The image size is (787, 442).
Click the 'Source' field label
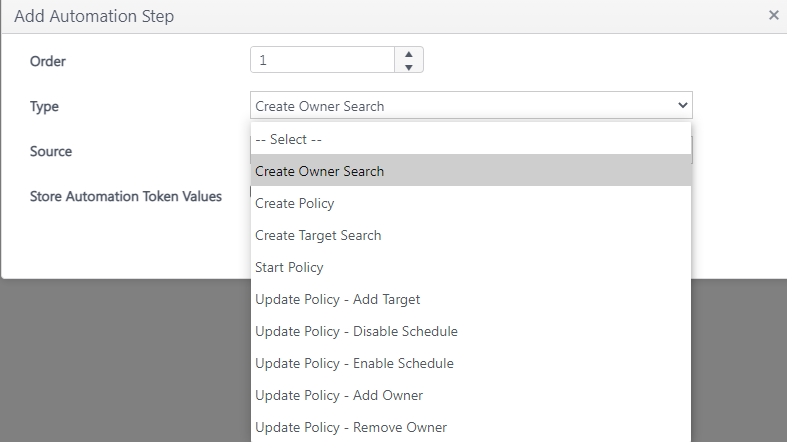(51, 151)
